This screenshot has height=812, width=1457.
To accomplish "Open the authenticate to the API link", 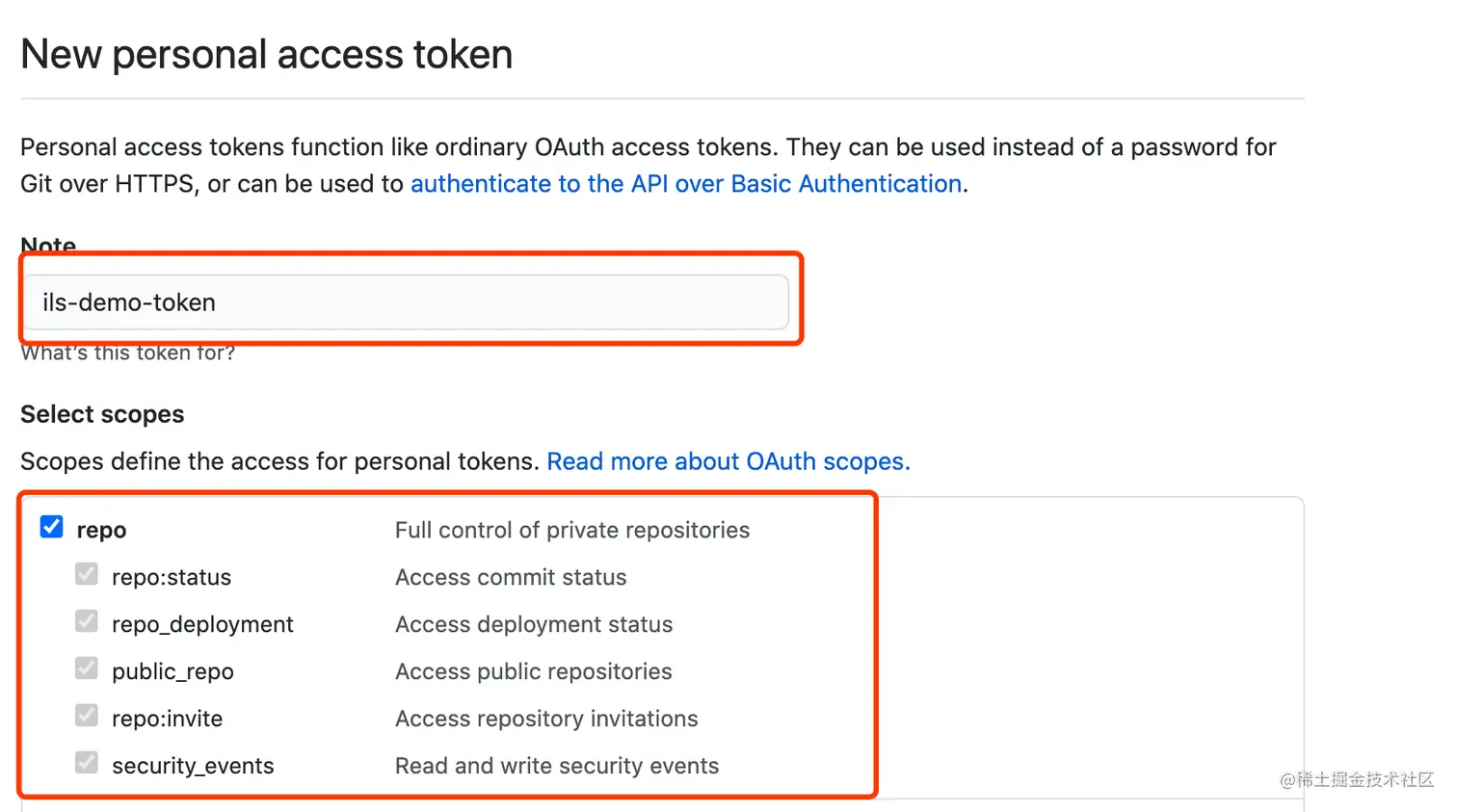I will (x=686, y=184).
